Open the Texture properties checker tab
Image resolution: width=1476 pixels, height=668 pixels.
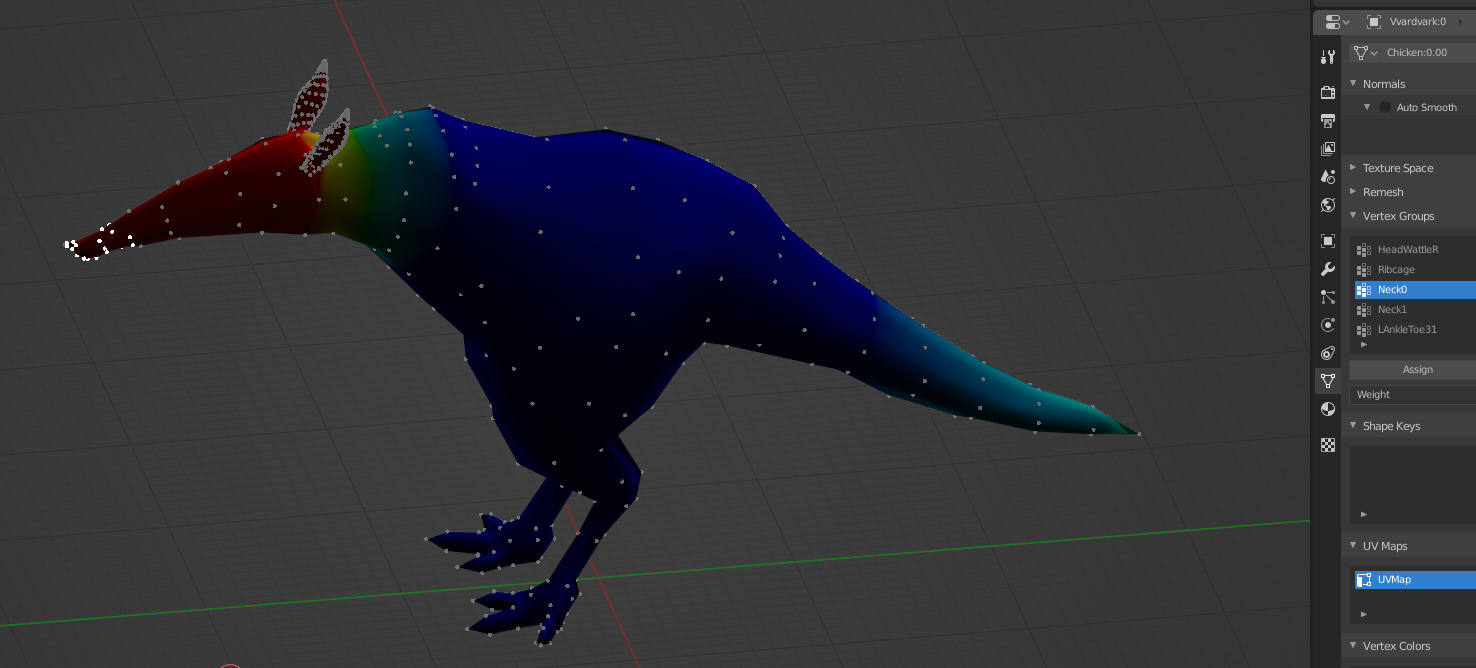1328,445
